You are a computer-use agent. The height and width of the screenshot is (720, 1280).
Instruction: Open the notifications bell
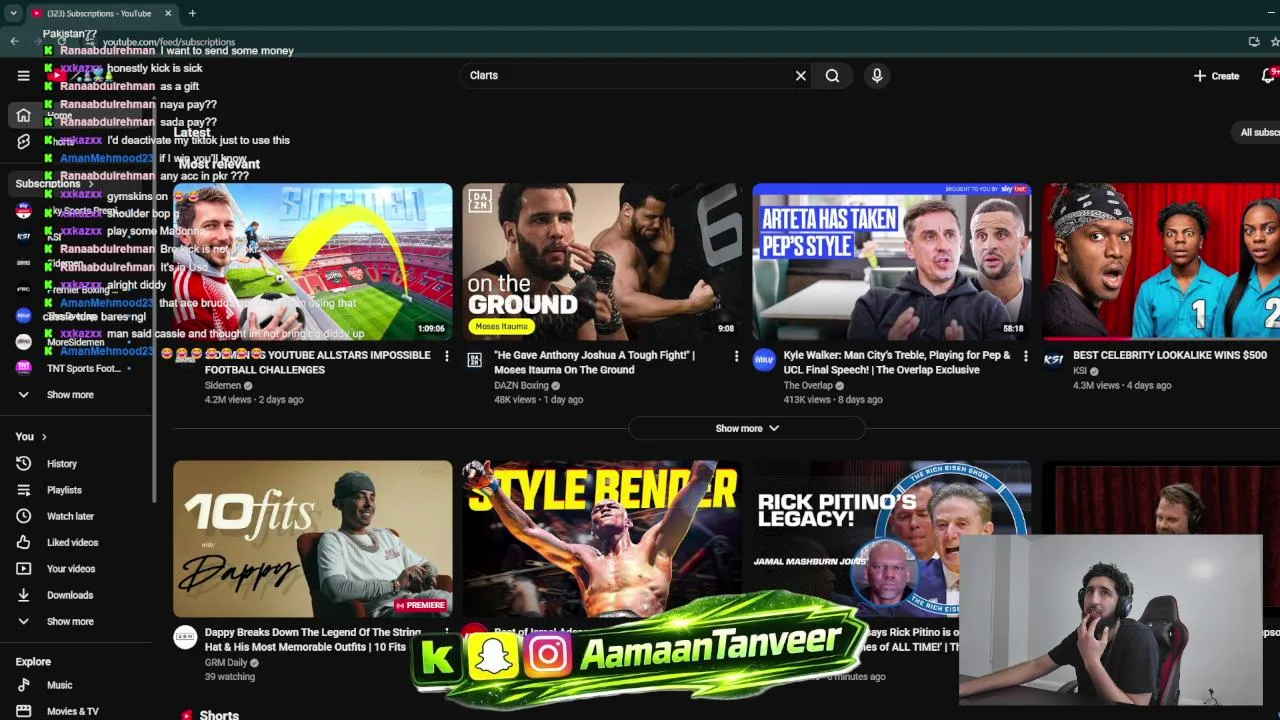pos(1268,76)
